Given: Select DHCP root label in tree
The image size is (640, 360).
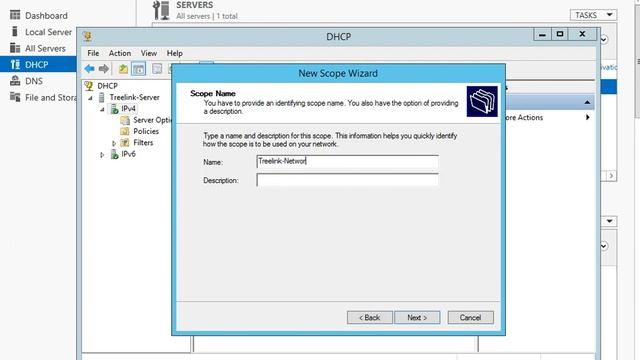Looking at the screenshot, I should click(x=107, y=86).
